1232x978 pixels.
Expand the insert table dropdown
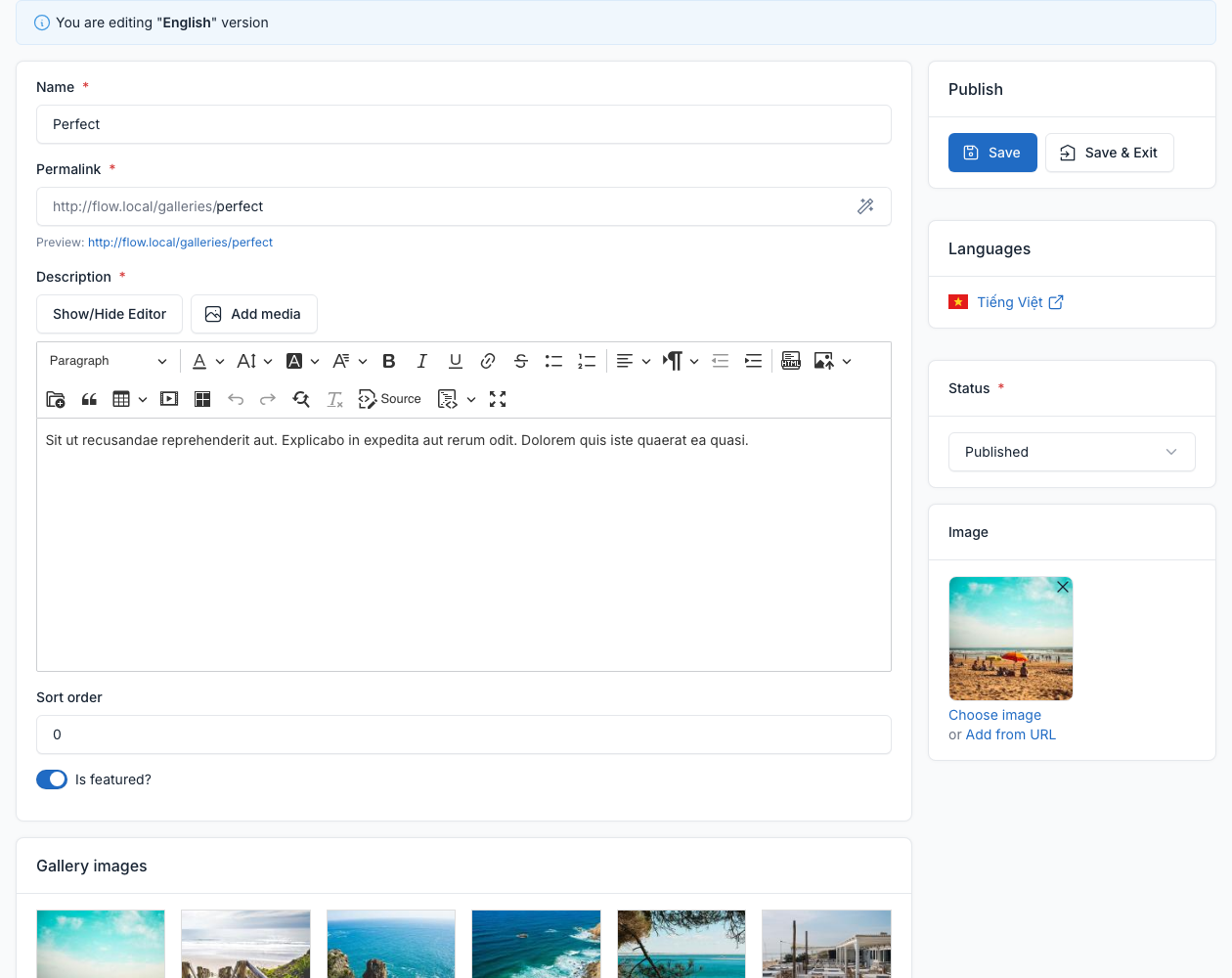(130, 399)
